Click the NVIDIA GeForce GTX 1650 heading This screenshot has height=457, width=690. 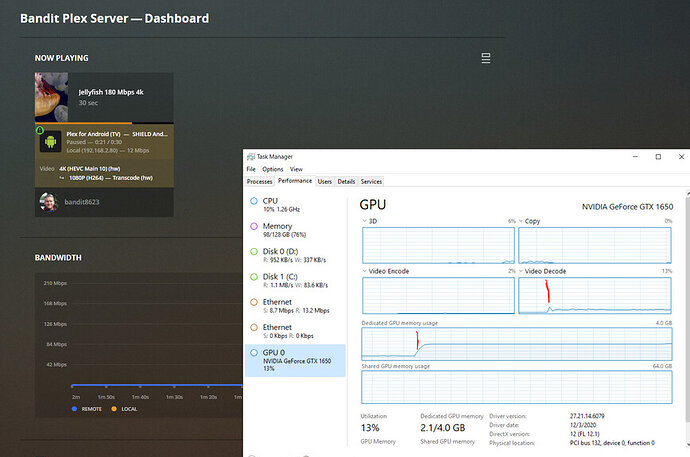tap(628, 207)
